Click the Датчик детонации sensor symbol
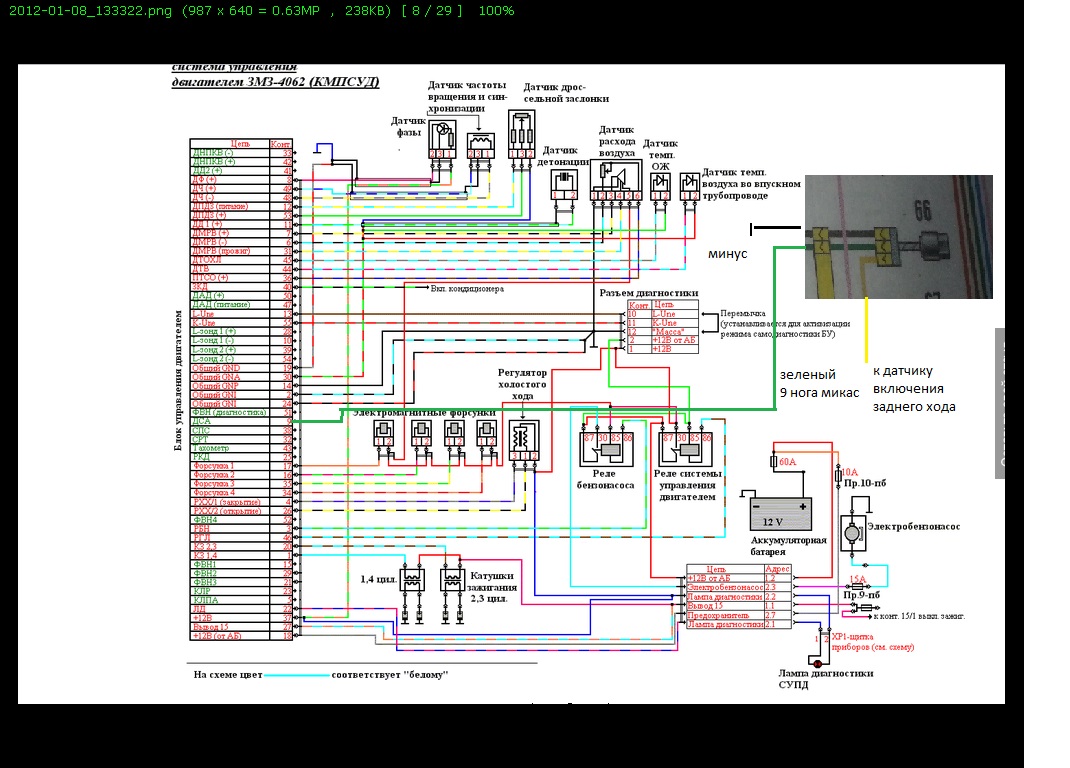 564,184
